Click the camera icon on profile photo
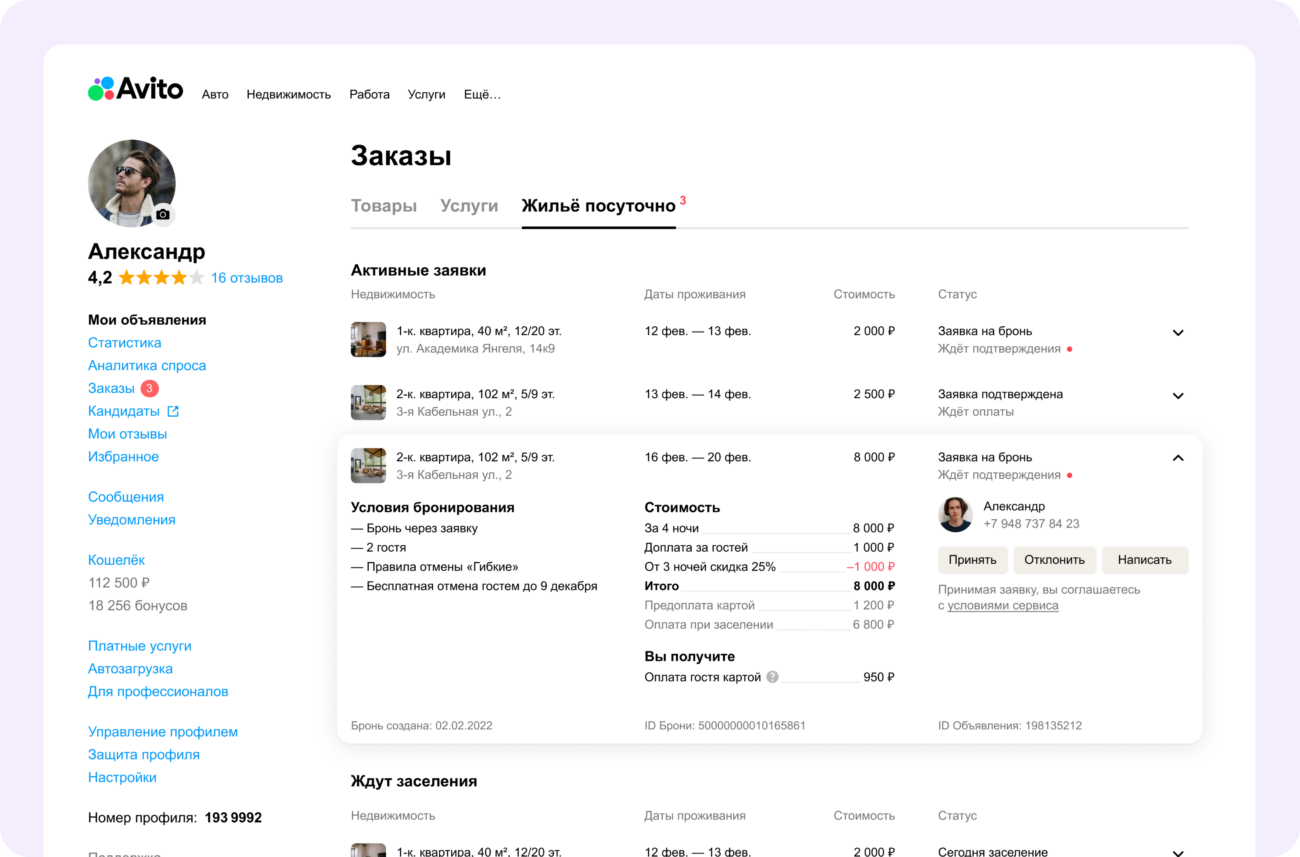Viewport: 1300px width, 857px height. point(163,214)
